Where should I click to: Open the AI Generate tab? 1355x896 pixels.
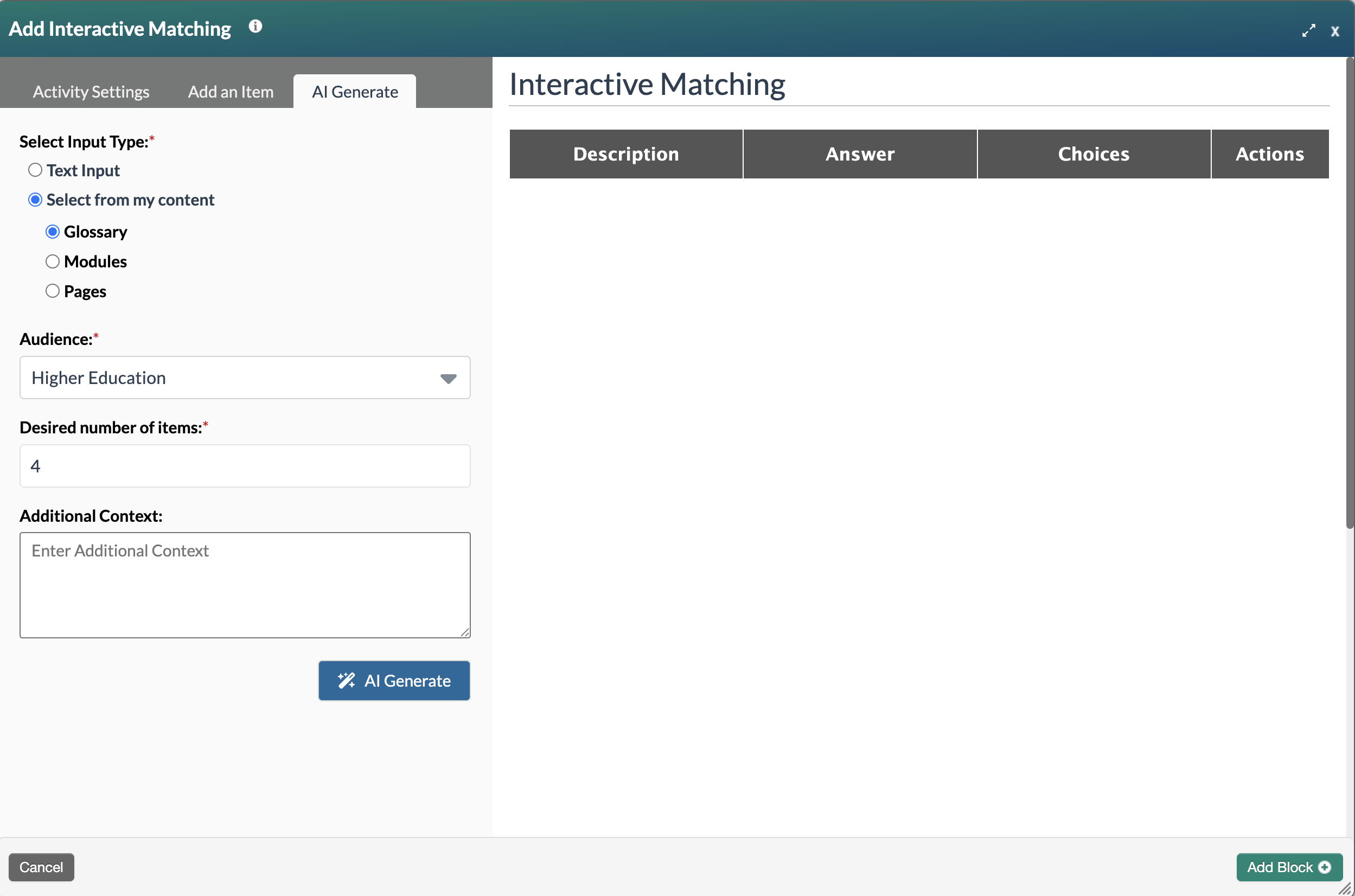coord(354,91)
